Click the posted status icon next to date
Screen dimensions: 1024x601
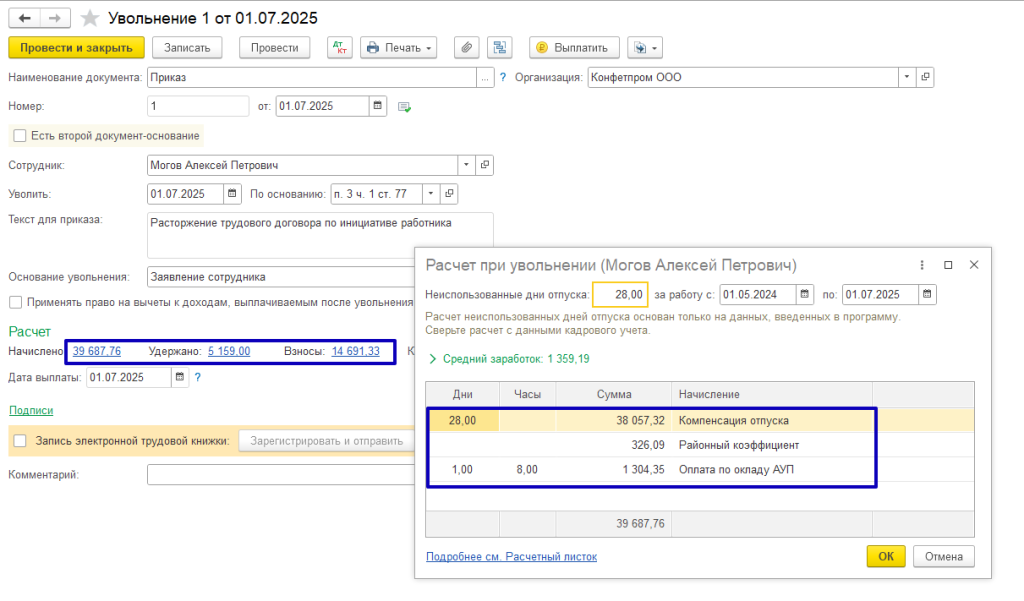pyautogui.click(x=405, y=107)
